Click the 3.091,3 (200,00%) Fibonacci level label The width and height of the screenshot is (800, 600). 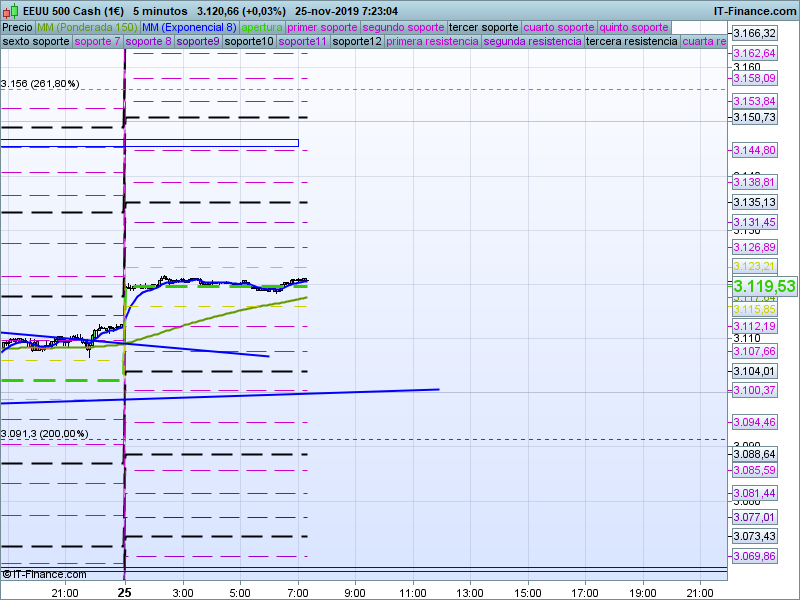point(45,434)
